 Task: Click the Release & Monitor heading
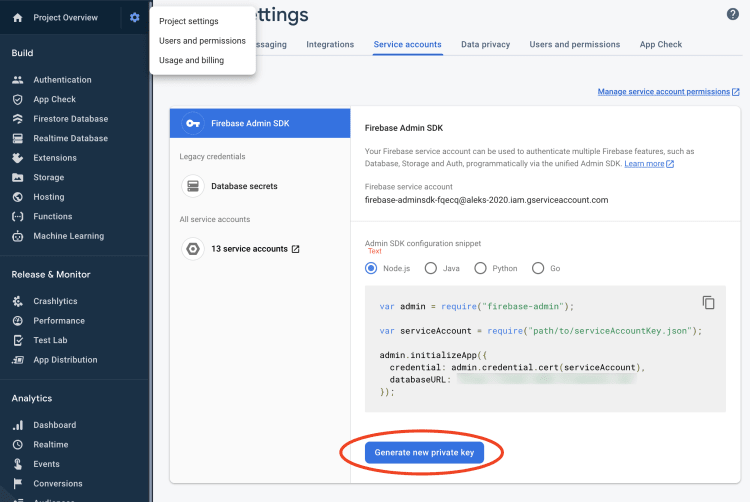[51, 274]
